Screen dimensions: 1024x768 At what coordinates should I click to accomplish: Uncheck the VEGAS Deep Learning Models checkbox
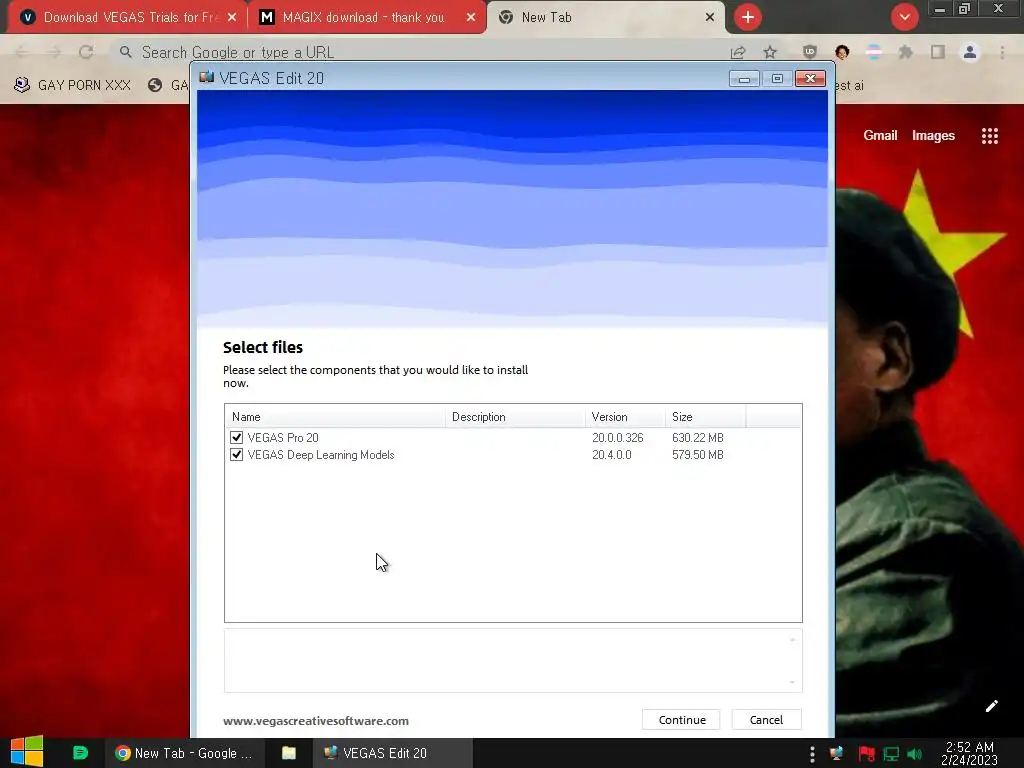[236, 455]
